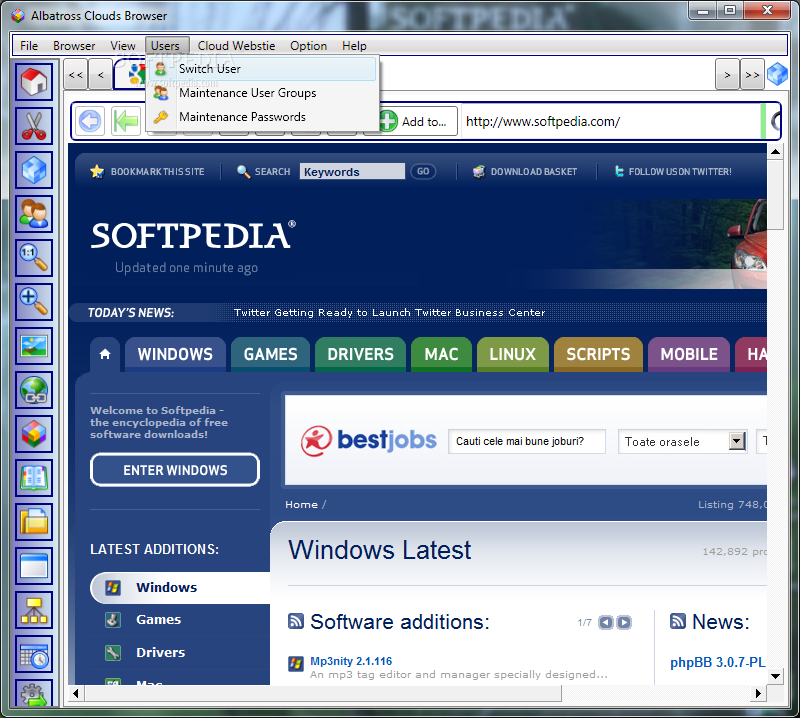Select the scissors cut tool in sidebar
The height and width of the screenshot is (718, 800).
point(34,126)
